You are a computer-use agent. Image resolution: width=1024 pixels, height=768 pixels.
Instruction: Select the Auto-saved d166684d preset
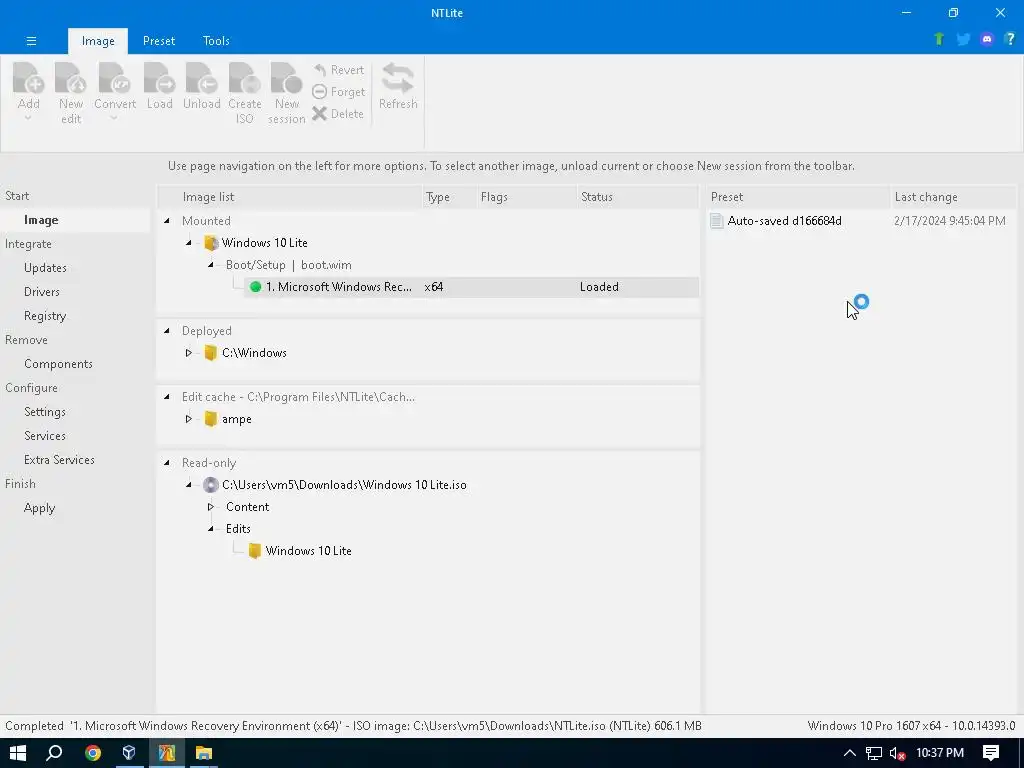[784, 221]
